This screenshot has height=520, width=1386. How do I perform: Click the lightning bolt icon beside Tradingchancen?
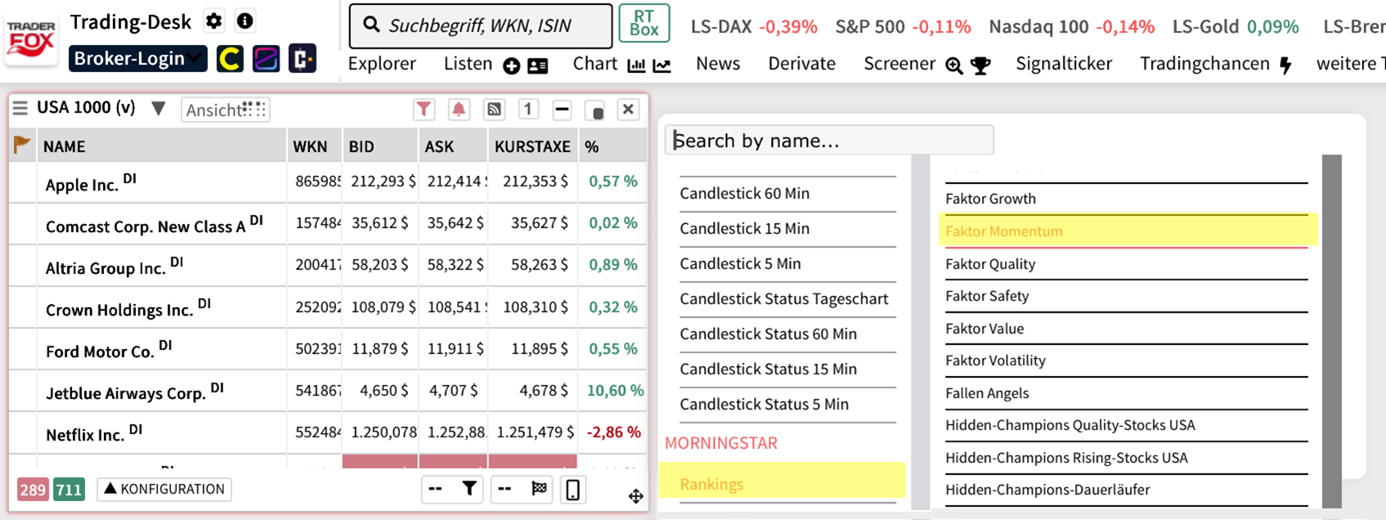click(1285, 66)
